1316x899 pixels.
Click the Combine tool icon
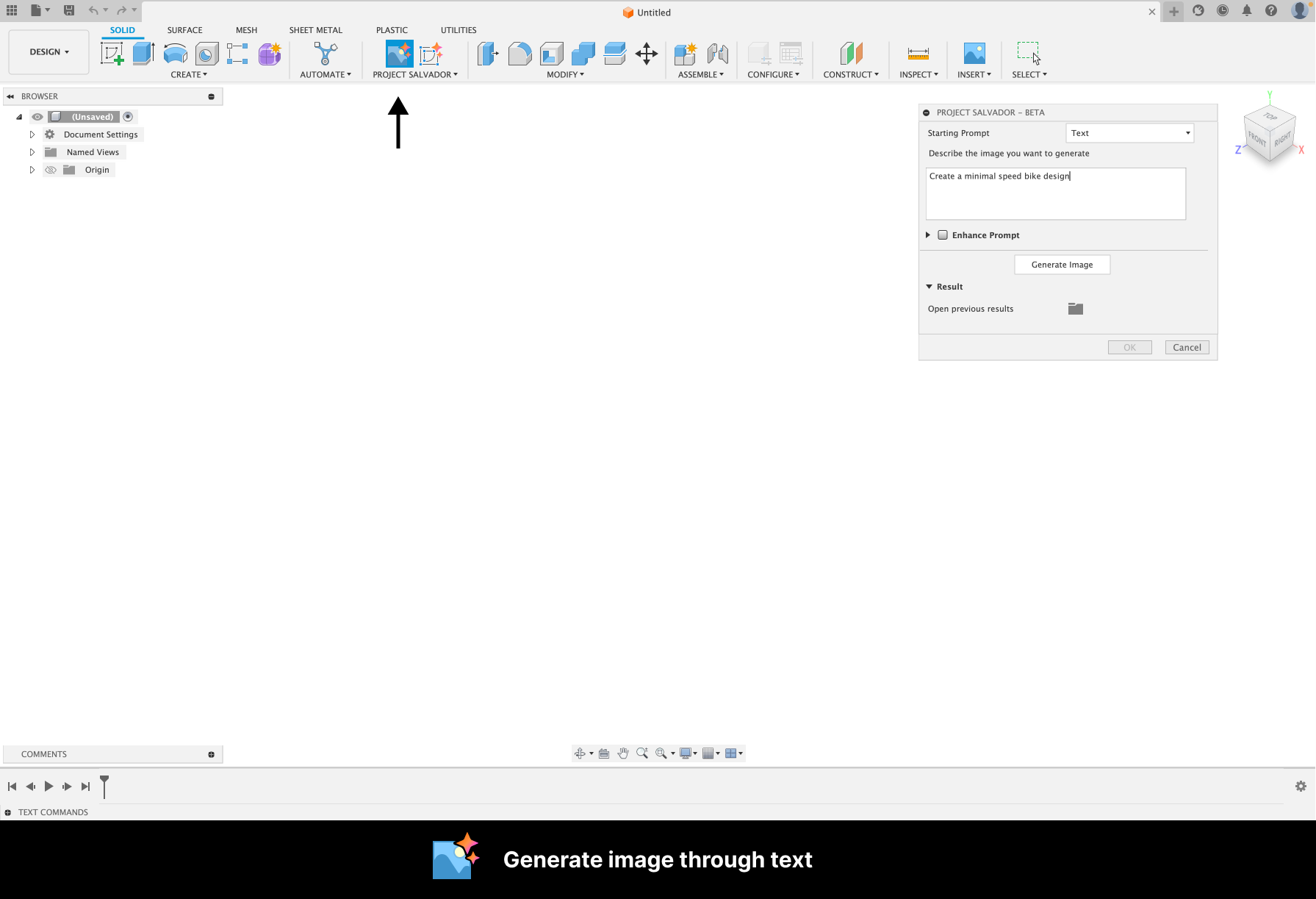583,54
